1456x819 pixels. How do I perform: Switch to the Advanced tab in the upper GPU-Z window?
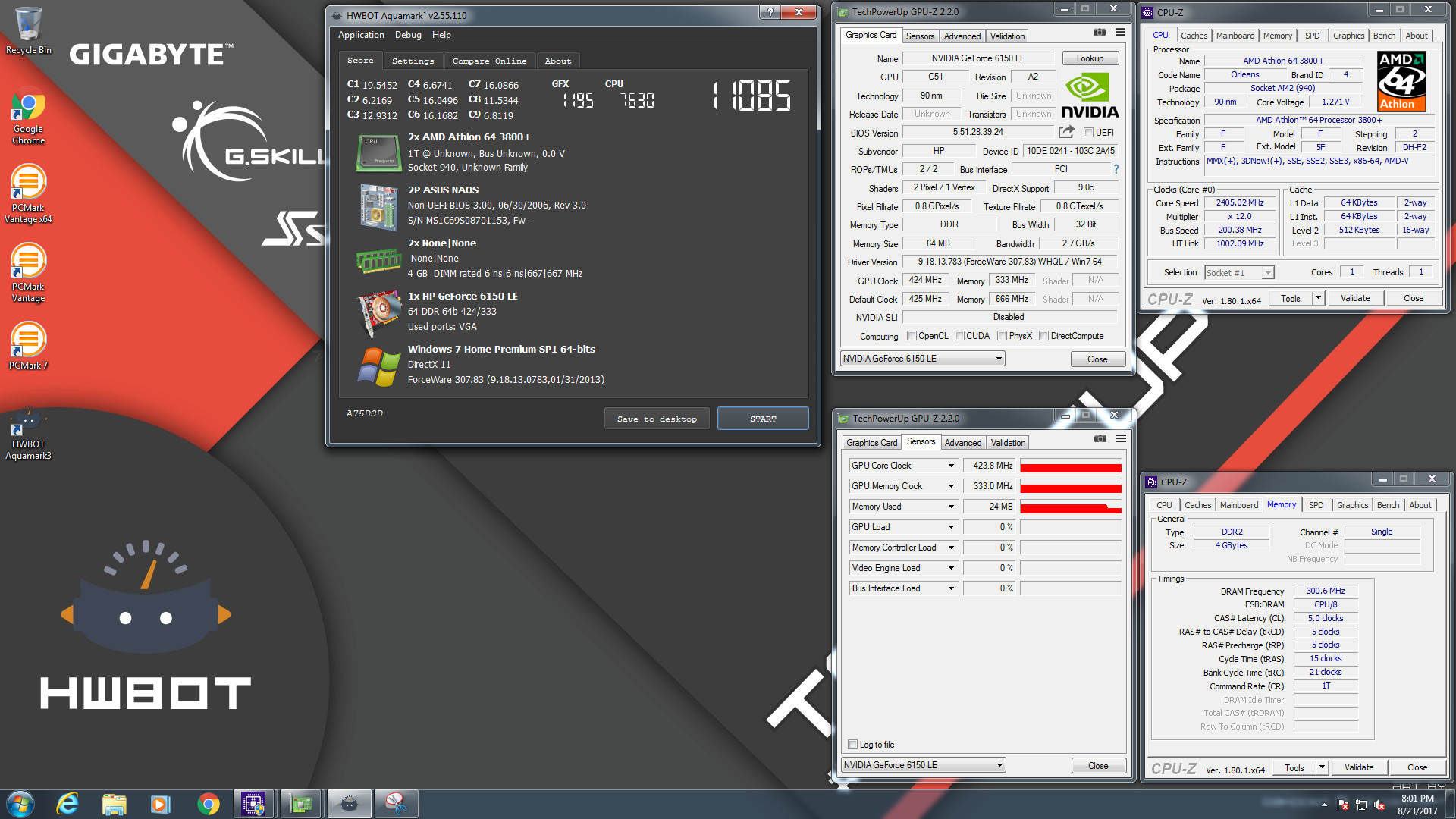pos(962,36)
